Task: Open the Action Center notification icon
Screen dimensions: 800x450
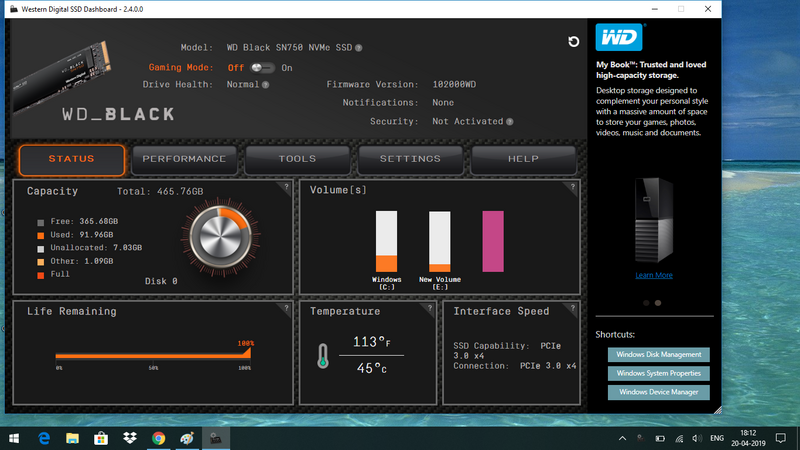Action: tap(781, 438)
